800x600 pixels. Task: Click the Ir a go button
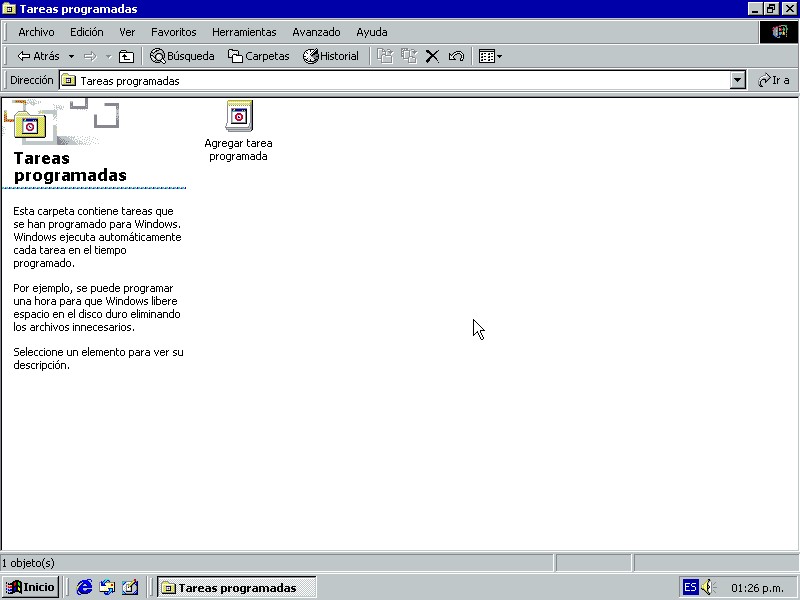[773, 81]
